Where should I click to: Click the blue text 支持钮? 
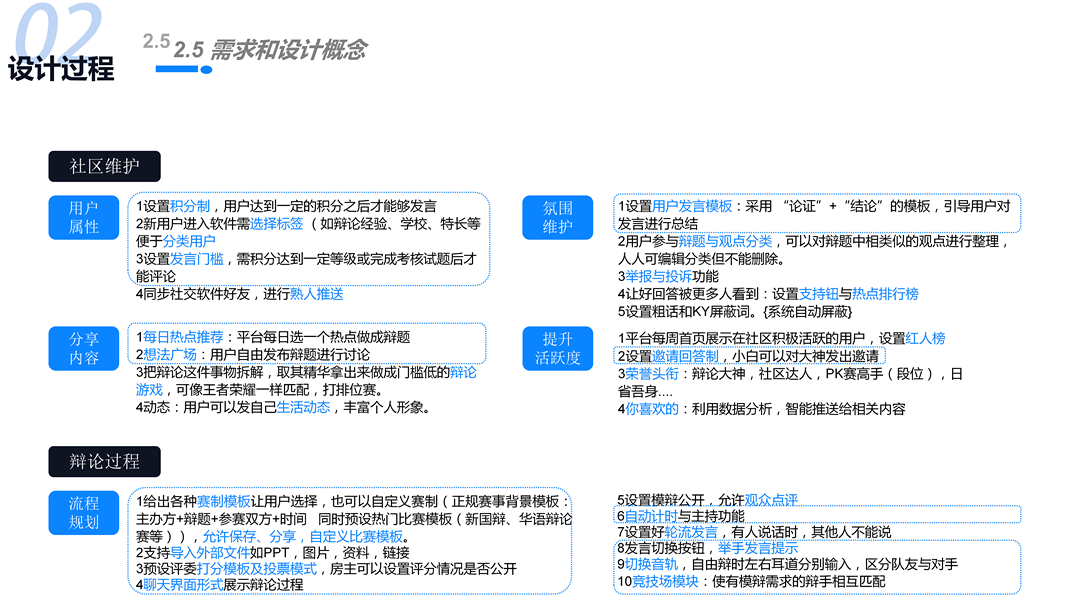819,294
